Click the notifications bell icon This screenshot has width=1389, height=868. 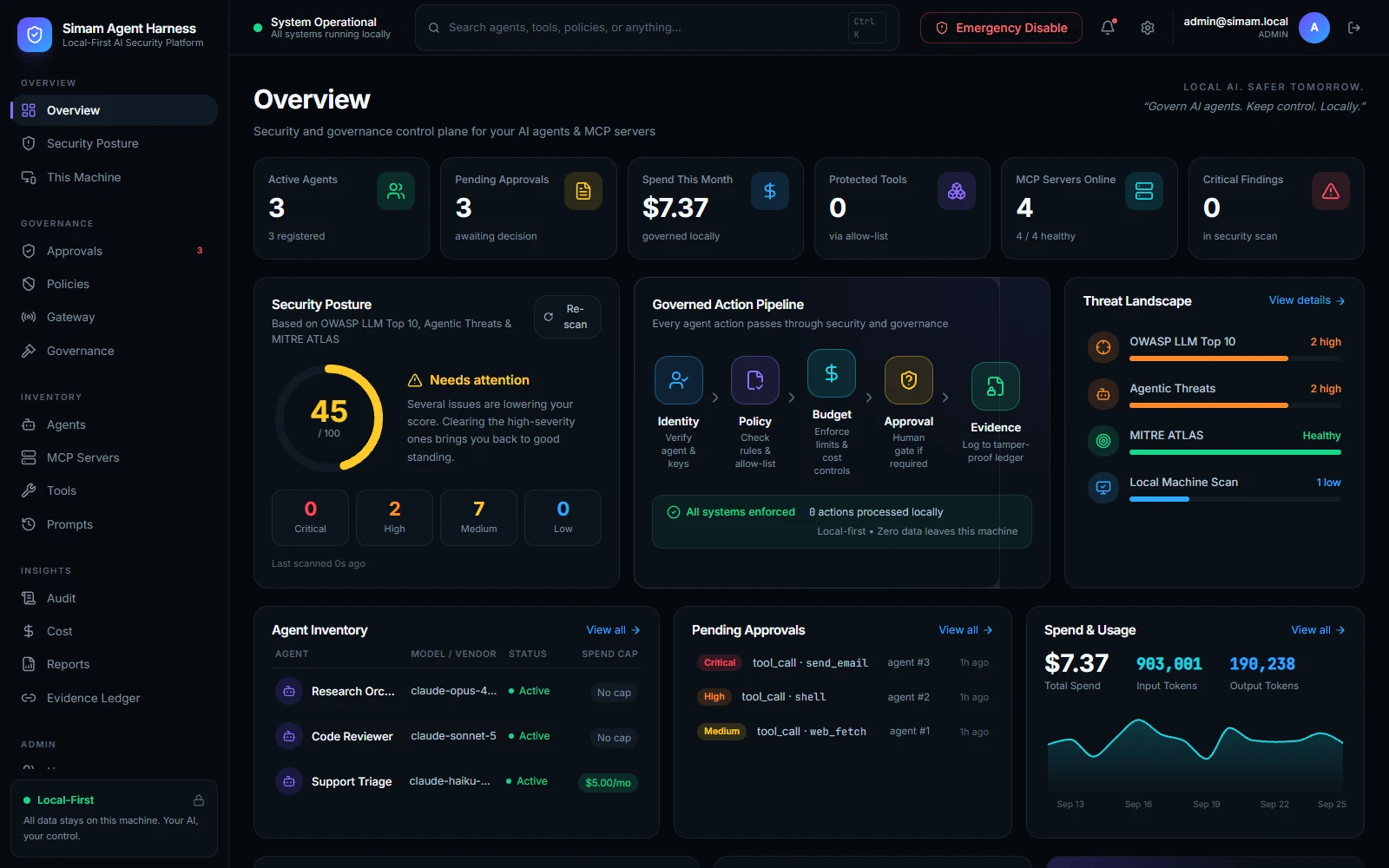click(1108, 28)
